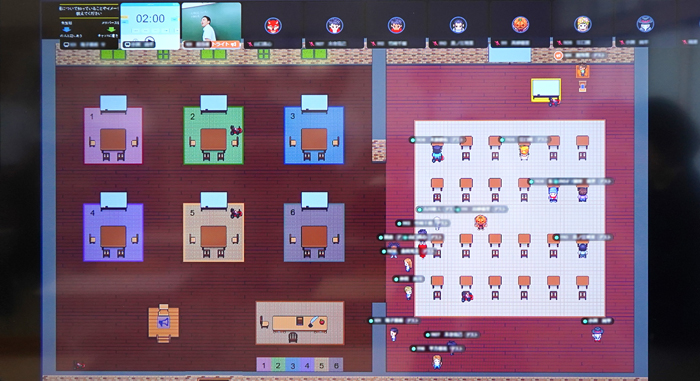
Task: Select the witch-hat avatar participant tile
Action: (645, 24)
